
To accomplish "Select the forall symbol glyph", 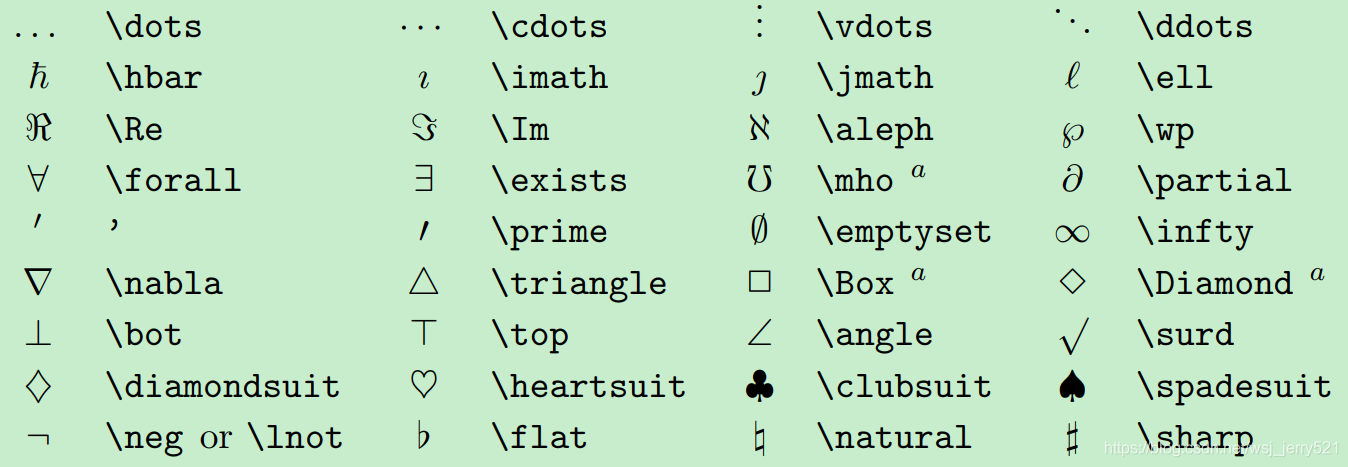I will pos(38,180).
